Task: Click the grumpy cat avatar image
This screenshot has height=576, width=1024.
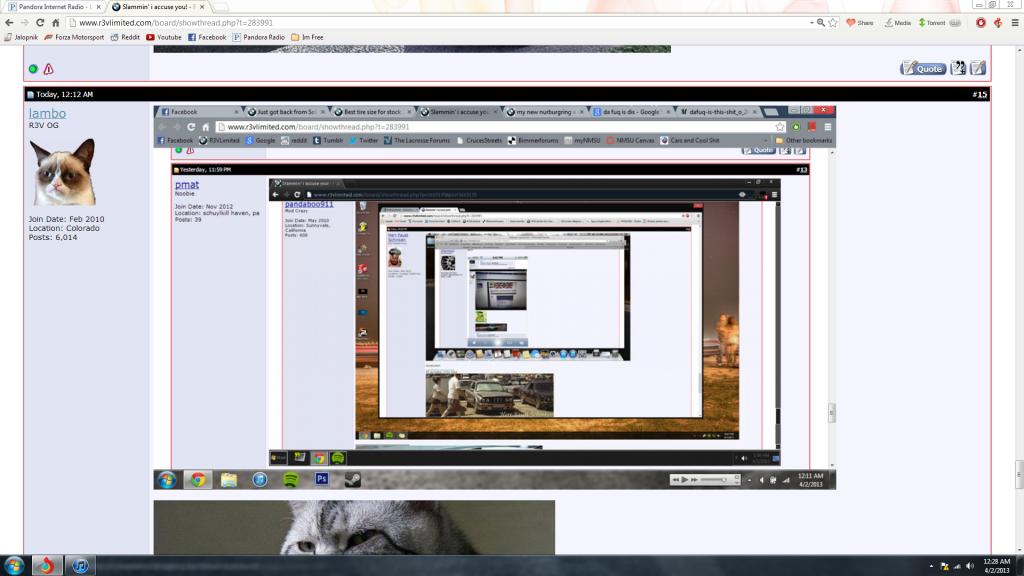Action: tap(64, 171)
